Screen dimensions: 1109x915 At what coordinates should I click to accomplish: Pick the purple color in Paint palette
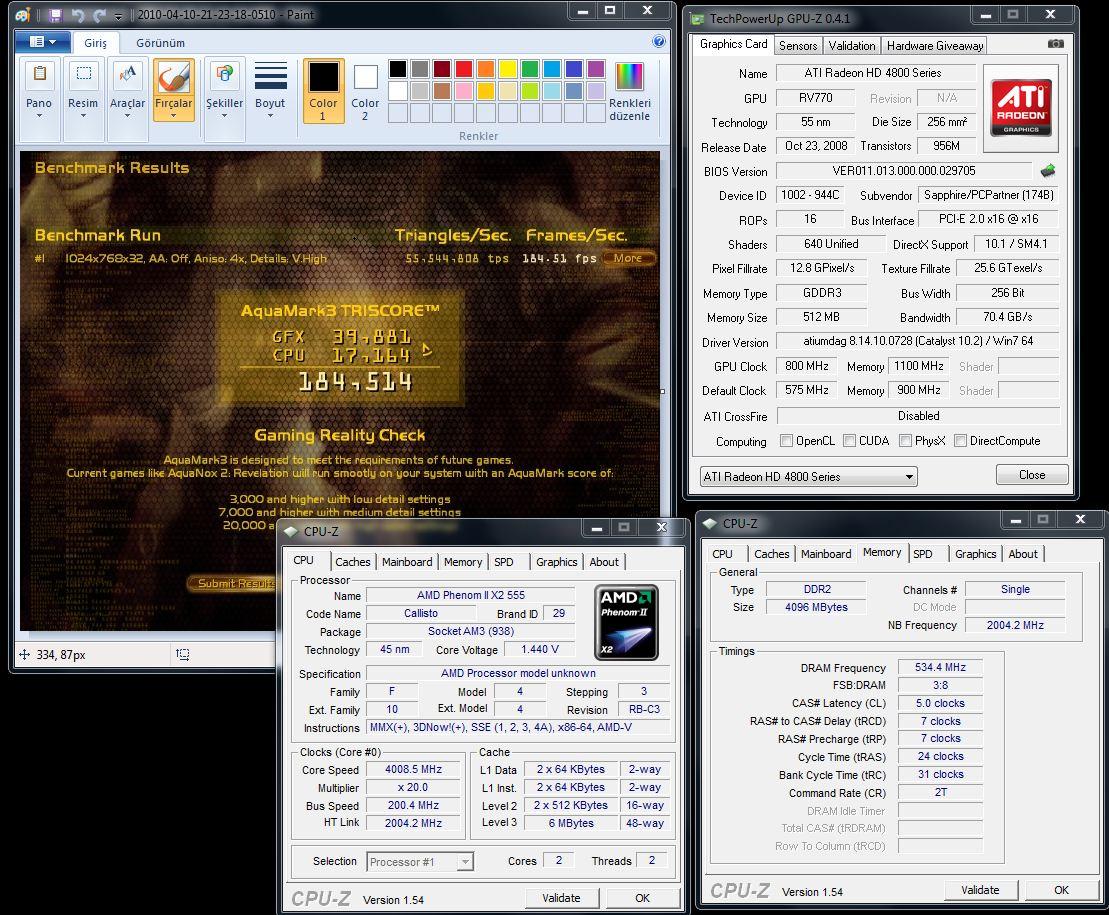click(x=596, y=69)
